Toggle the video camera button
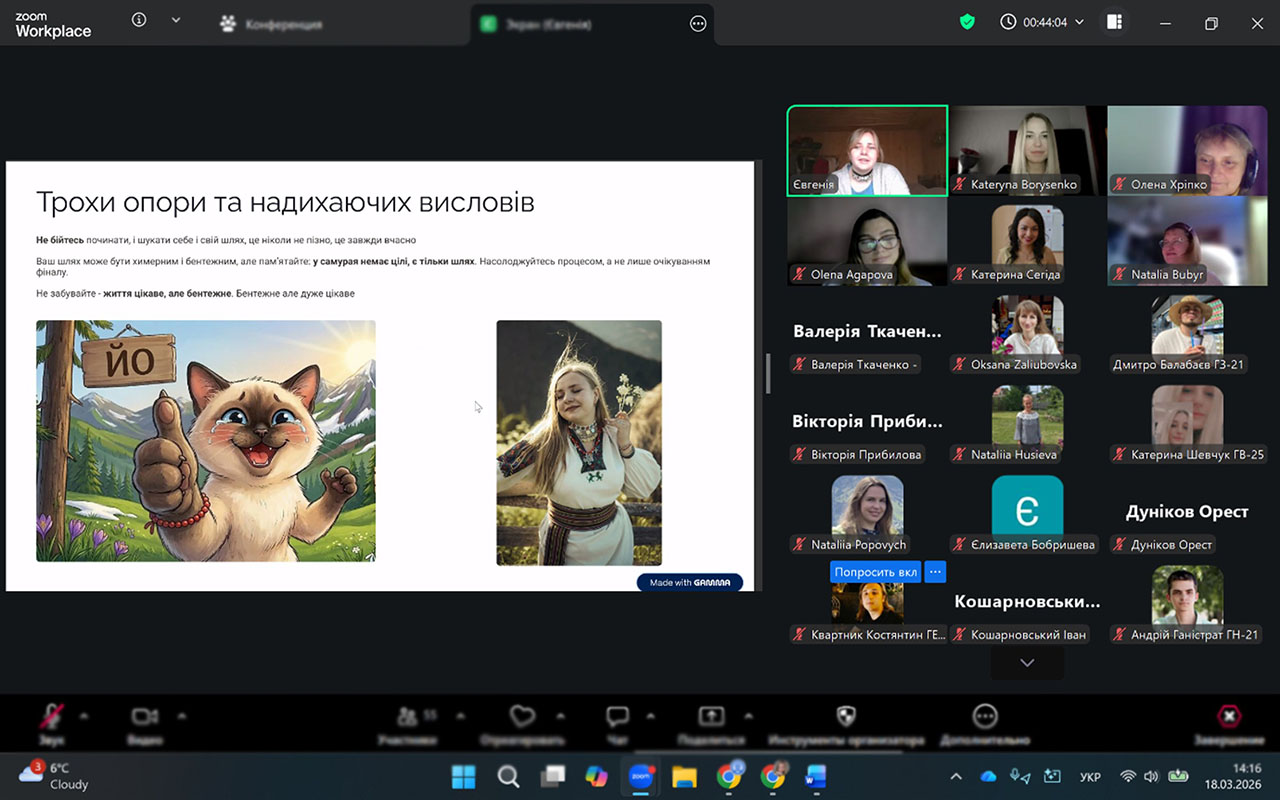The height and width of the screenshot is (800, 1280). pyautogui.click(x=145, y=716)
